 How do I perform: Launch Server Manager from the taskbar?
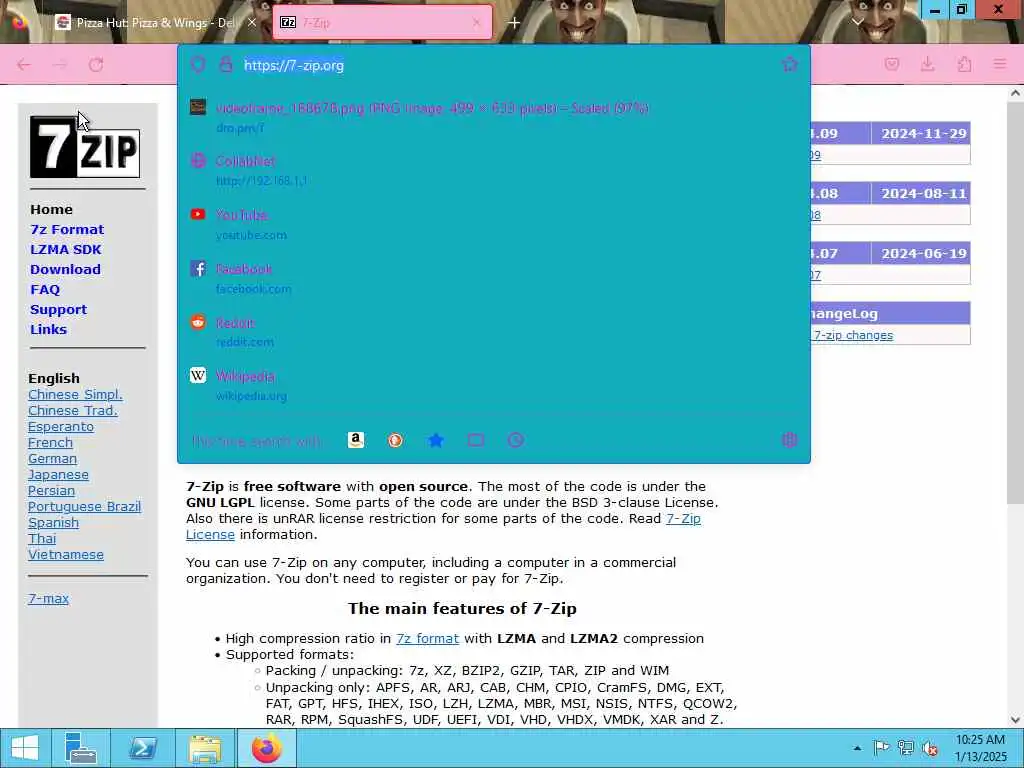click(x=81, y=748)
